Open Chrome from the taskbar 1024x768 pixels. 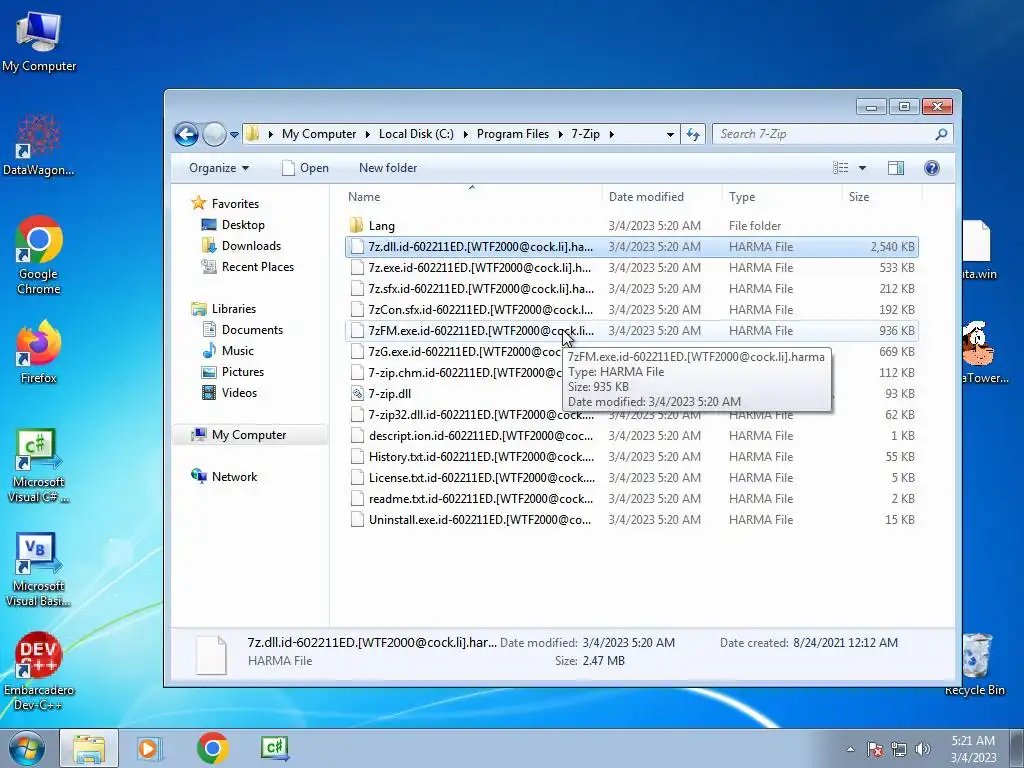tap(212, 748)
